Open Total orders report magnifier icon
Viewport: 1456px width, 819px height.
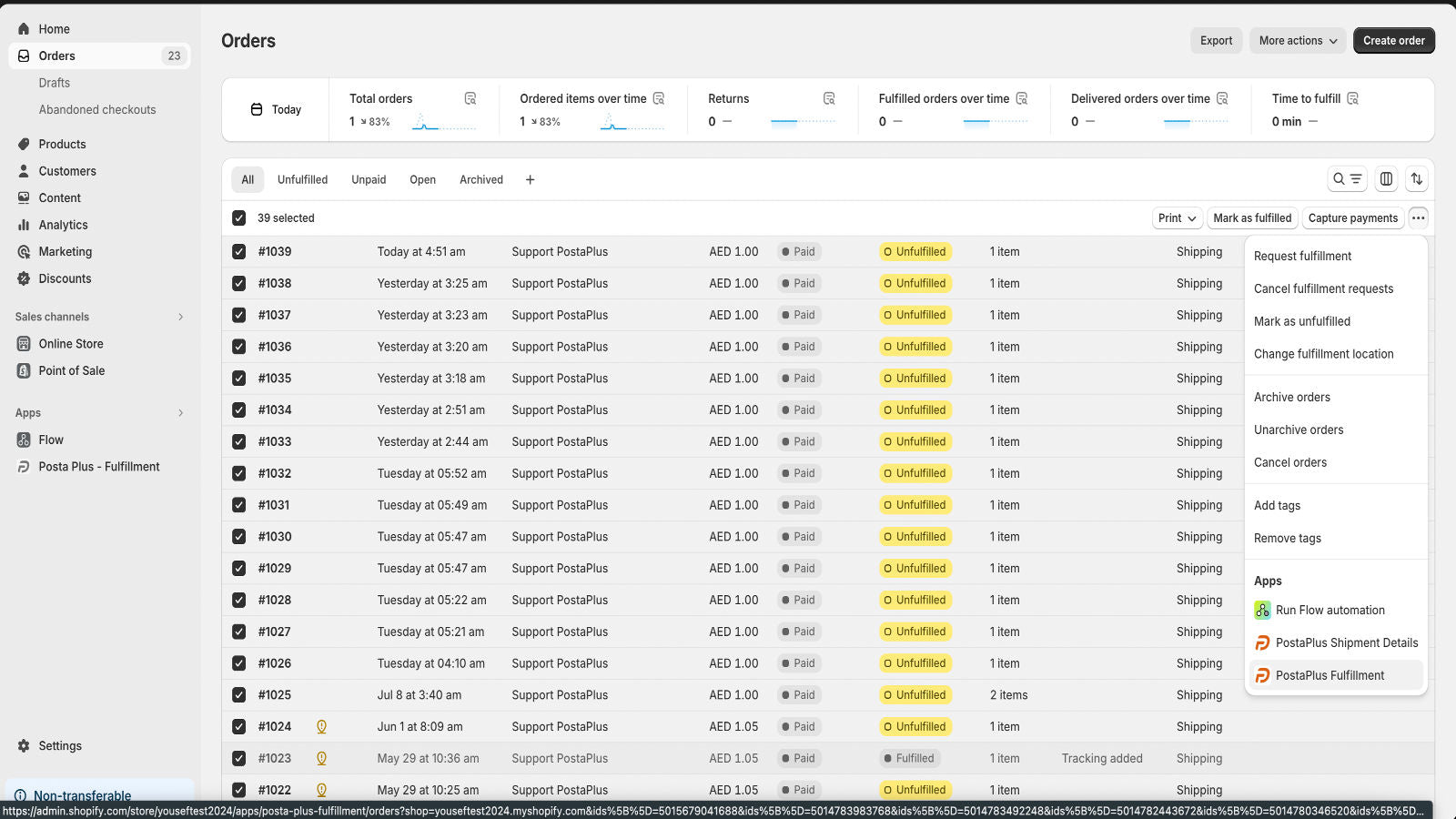click(470, 97)
